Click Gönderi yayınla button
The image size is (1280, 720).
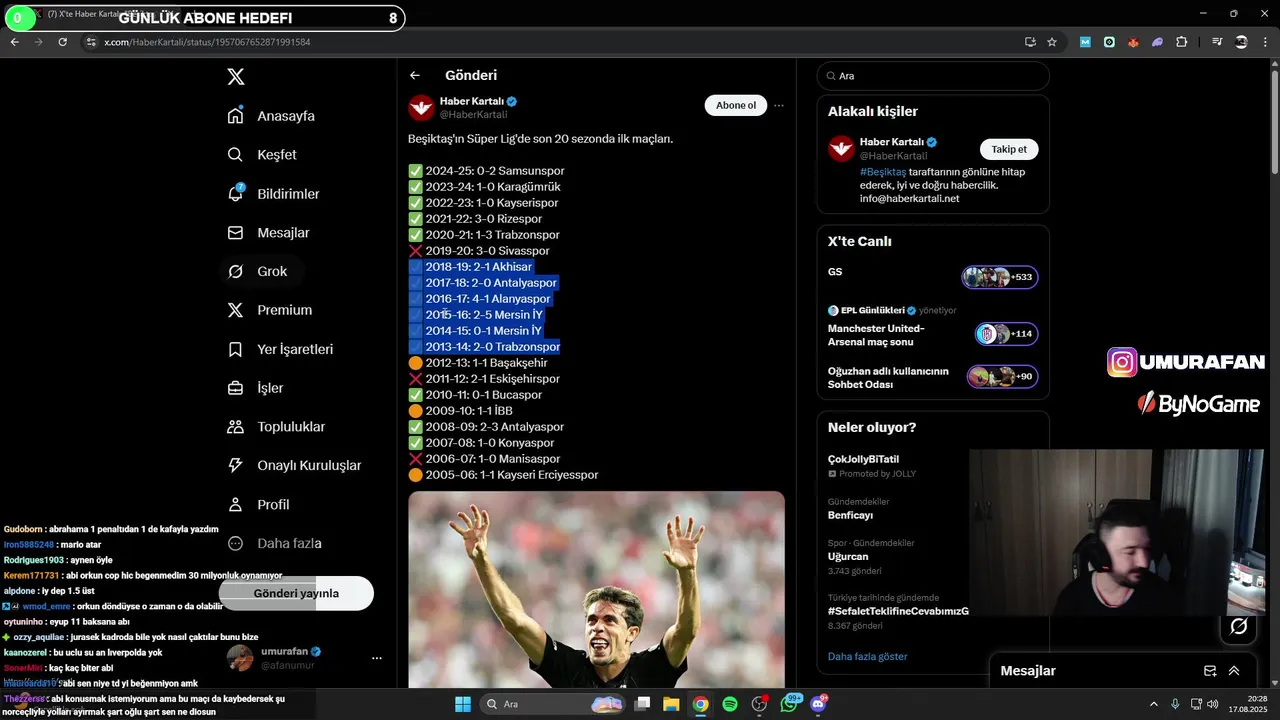click(x=296, y=593)
